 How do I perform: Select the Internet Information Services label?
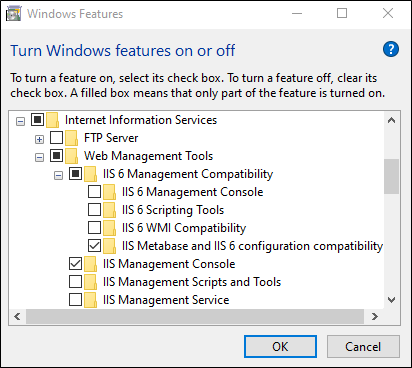click(x=141, y=120)
